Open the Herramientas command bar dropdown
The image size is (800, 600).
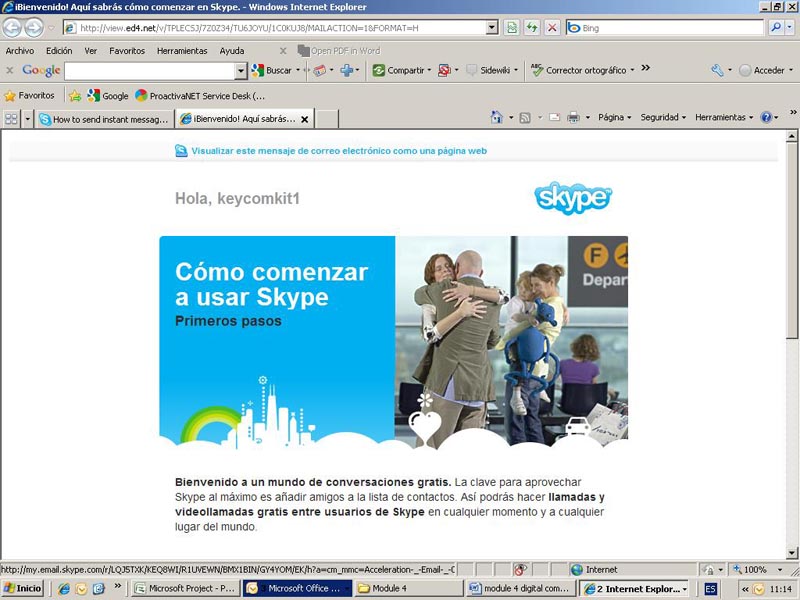723,117
